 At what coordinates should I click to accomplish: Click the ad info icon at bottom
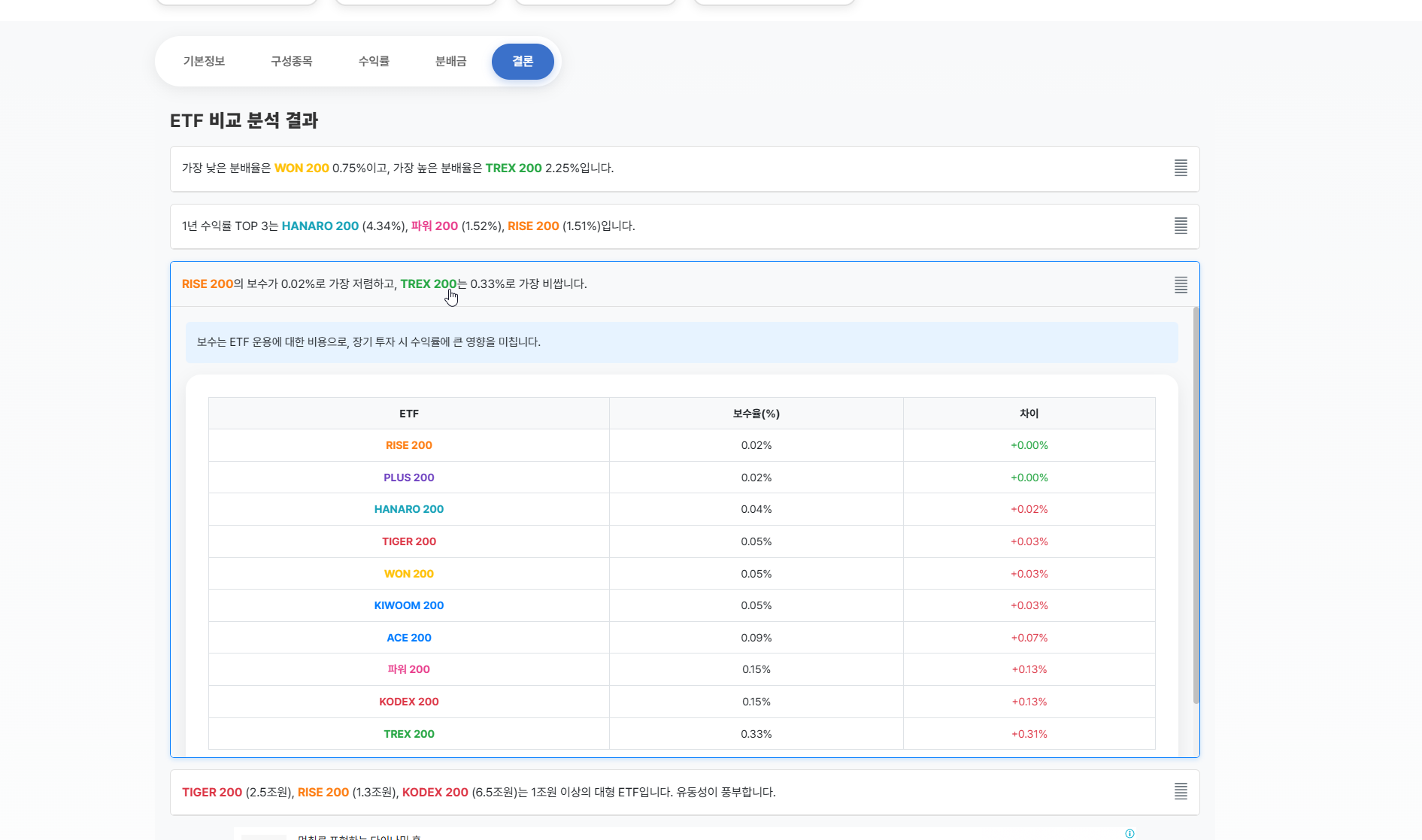[1129, 833]
